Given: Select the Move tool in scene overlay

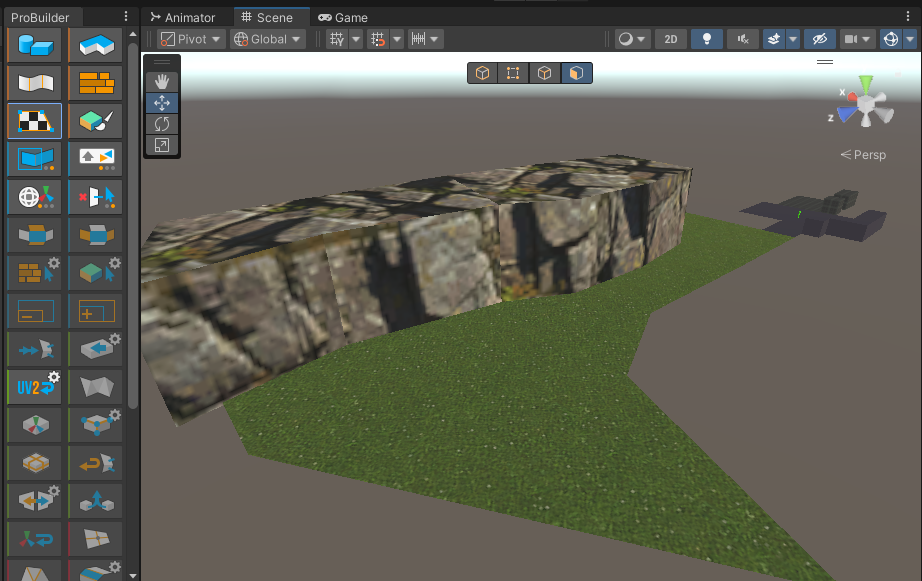Looking at the screenshot, I should click(x=162, y=103).
